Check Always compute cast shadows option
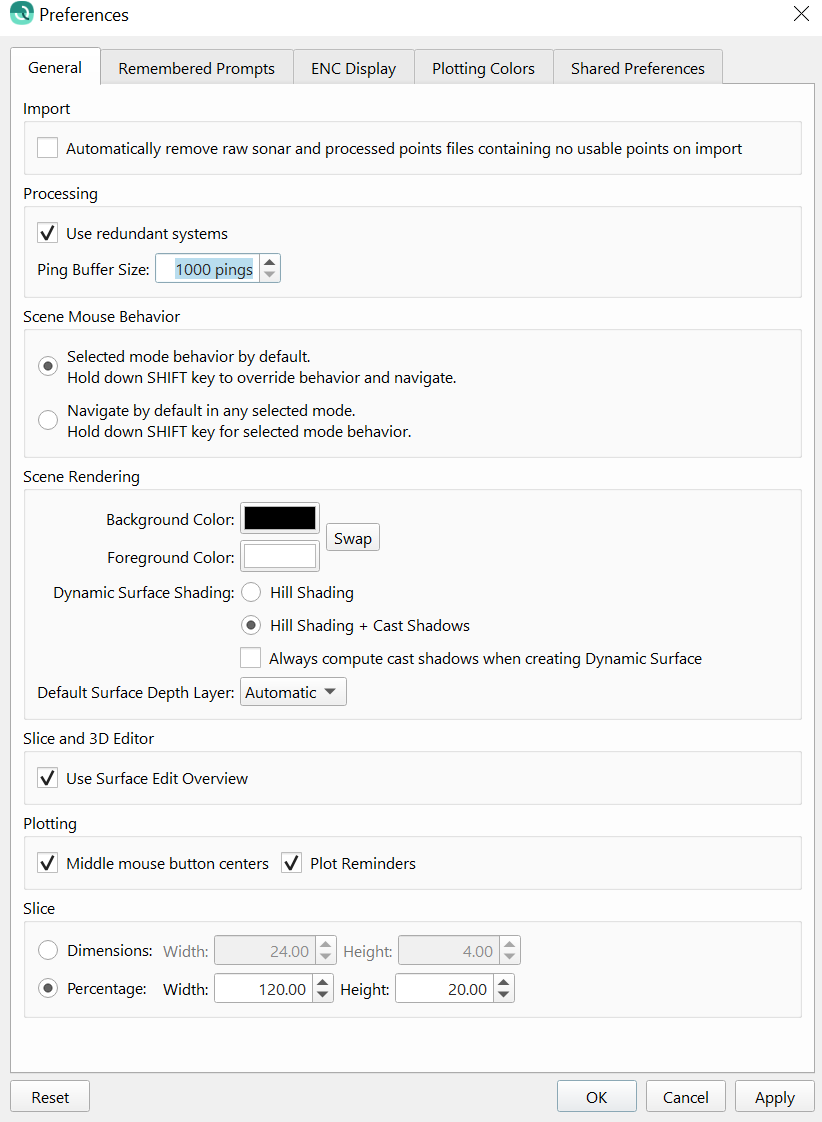822x1122 pixels. [x=251, y=658]
